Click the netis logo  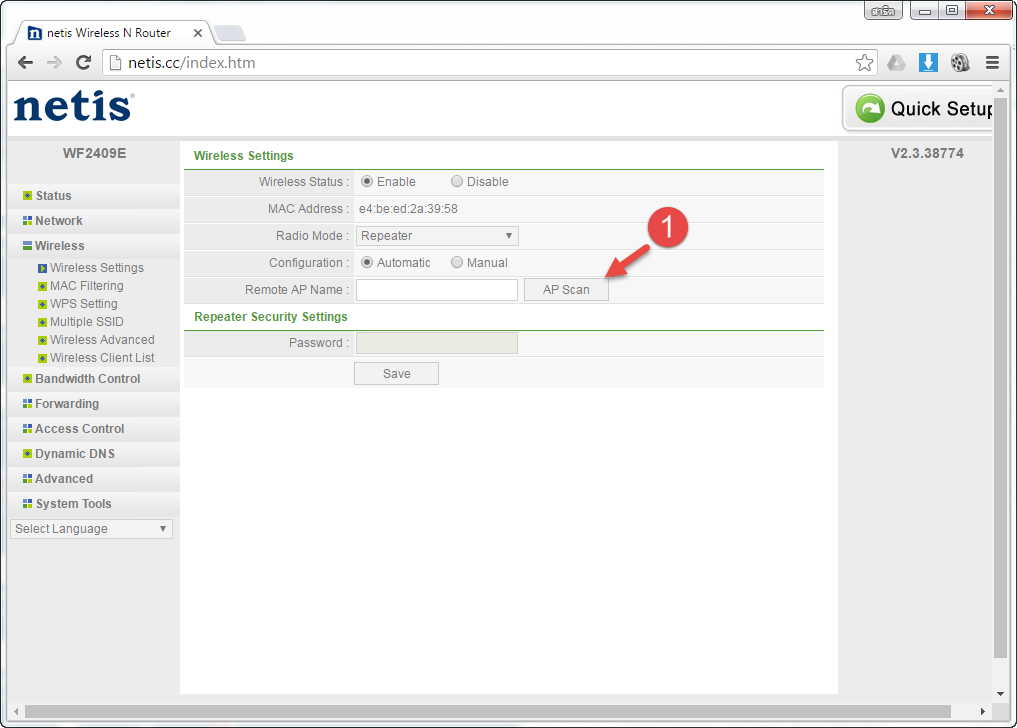click(74, 106)
